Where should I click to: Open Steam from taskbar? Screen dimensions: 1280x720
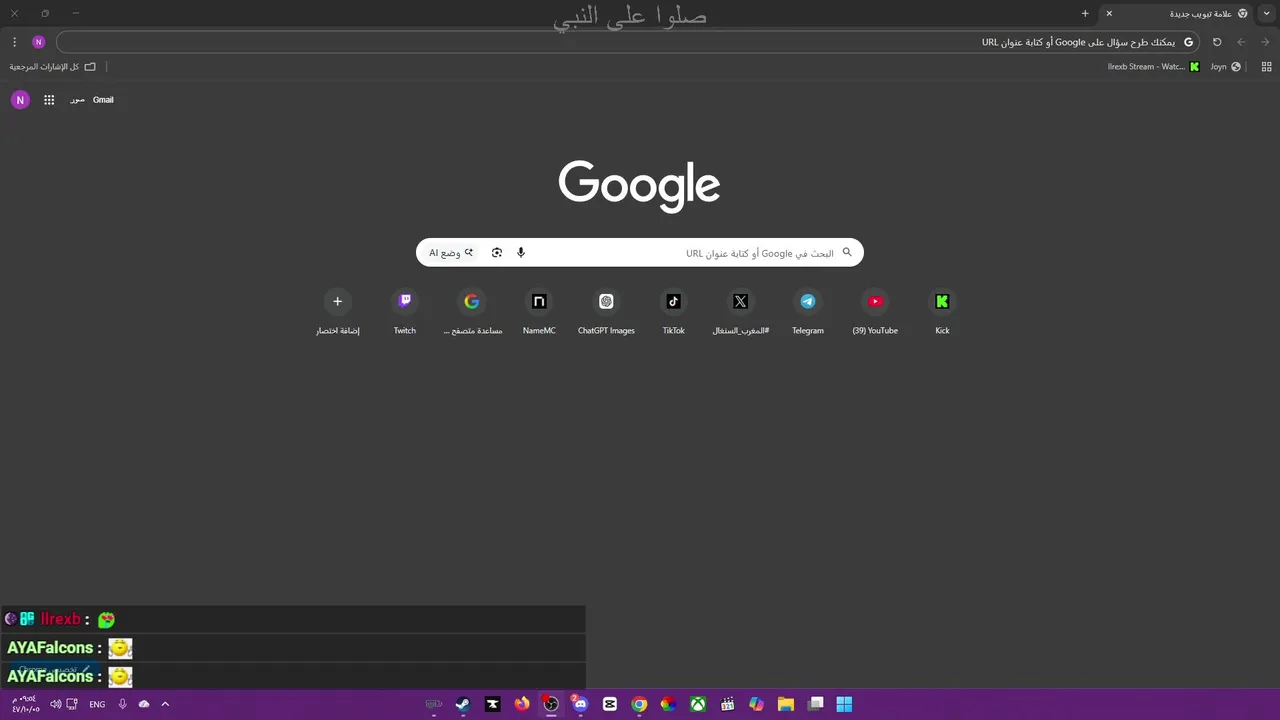(x=463, y=704)
